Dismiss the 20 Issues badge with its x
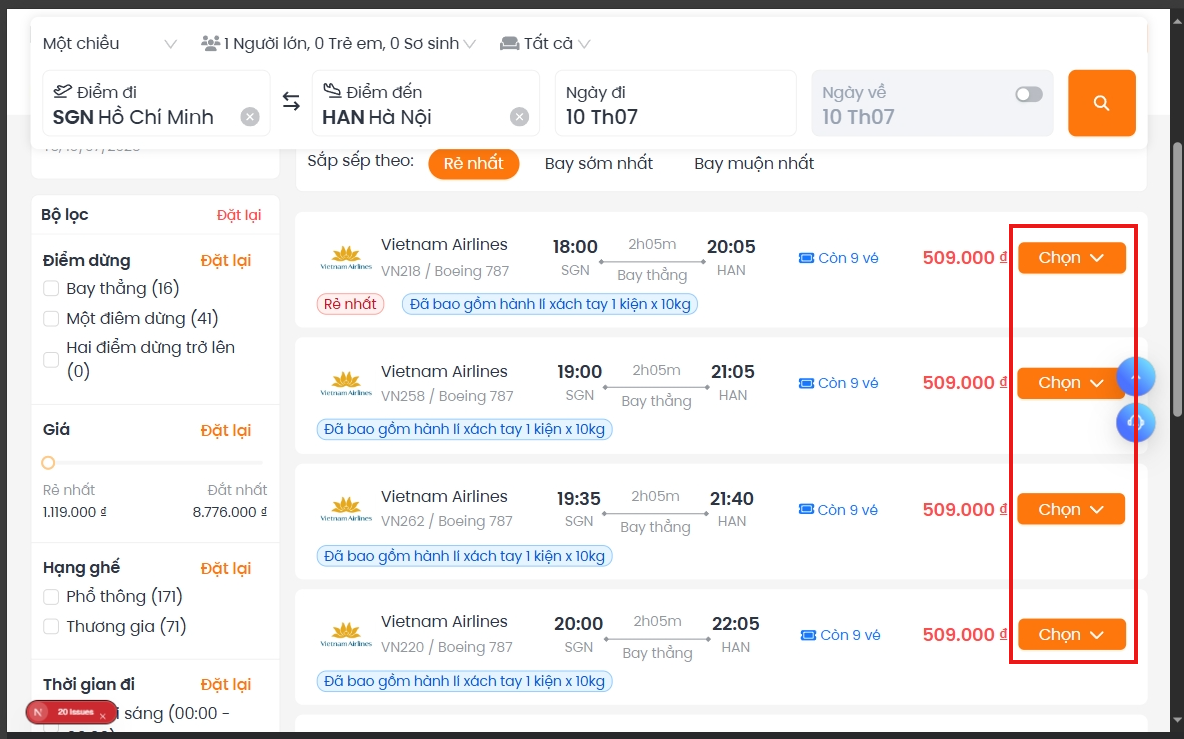1184x739 pixels. (x=103, y=716)
